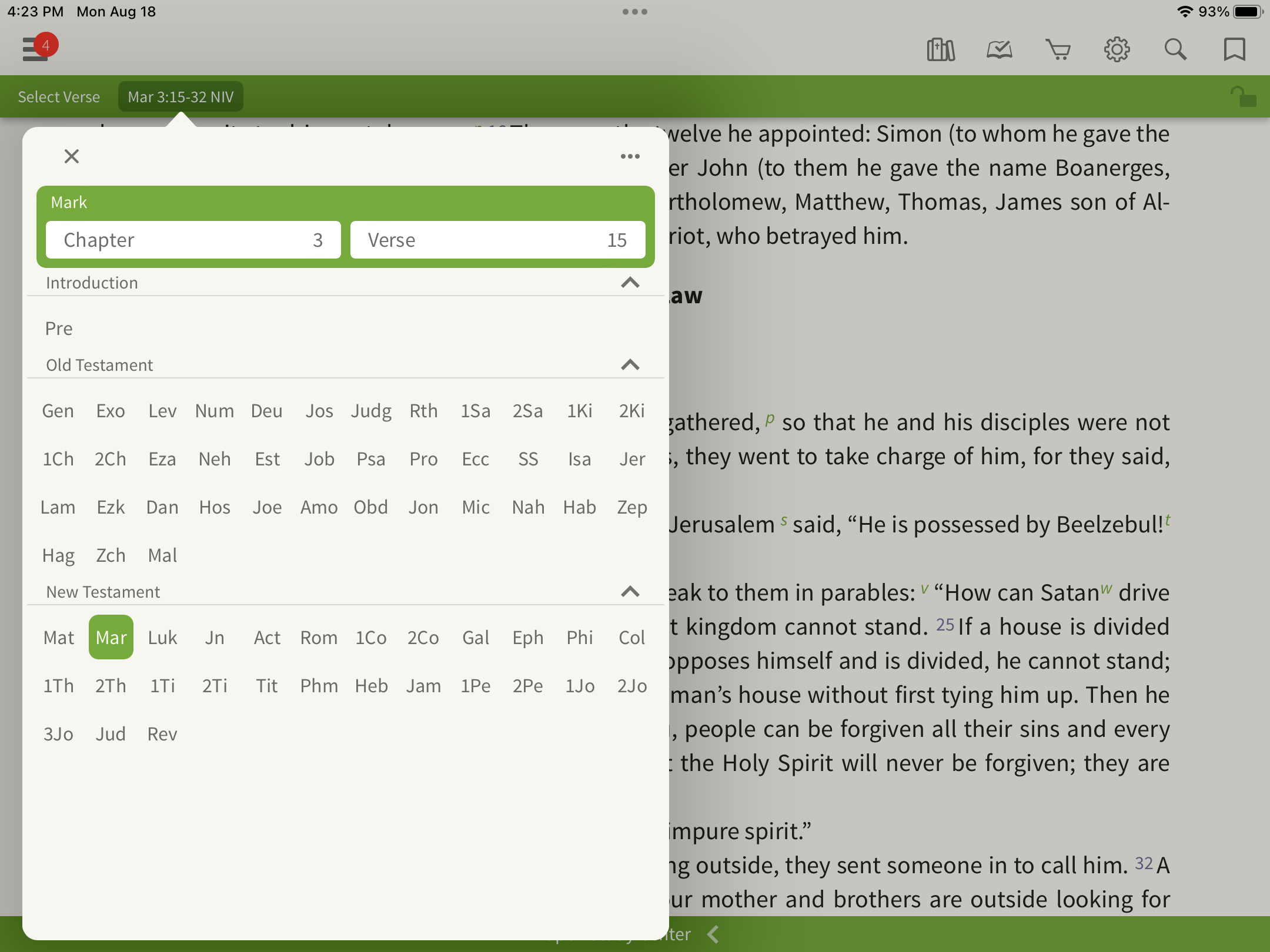Choose the book Pro
The height and width of the screenshot is (952, 1270).
pos(423,459)
